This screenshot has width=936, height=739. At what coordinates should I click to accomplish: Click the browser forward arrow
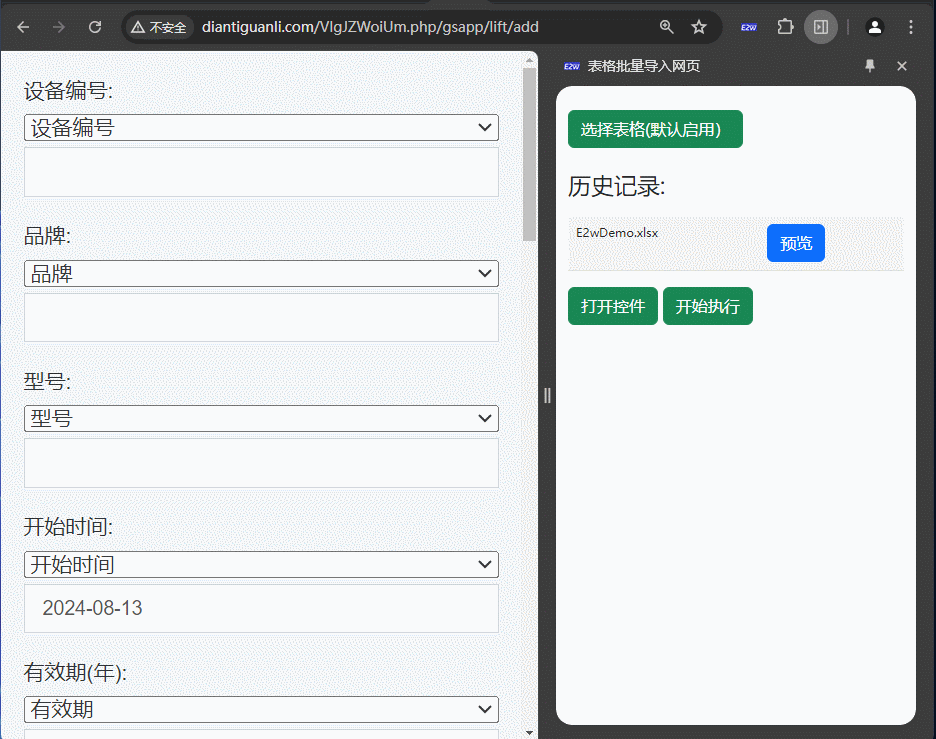click(58, 27)
